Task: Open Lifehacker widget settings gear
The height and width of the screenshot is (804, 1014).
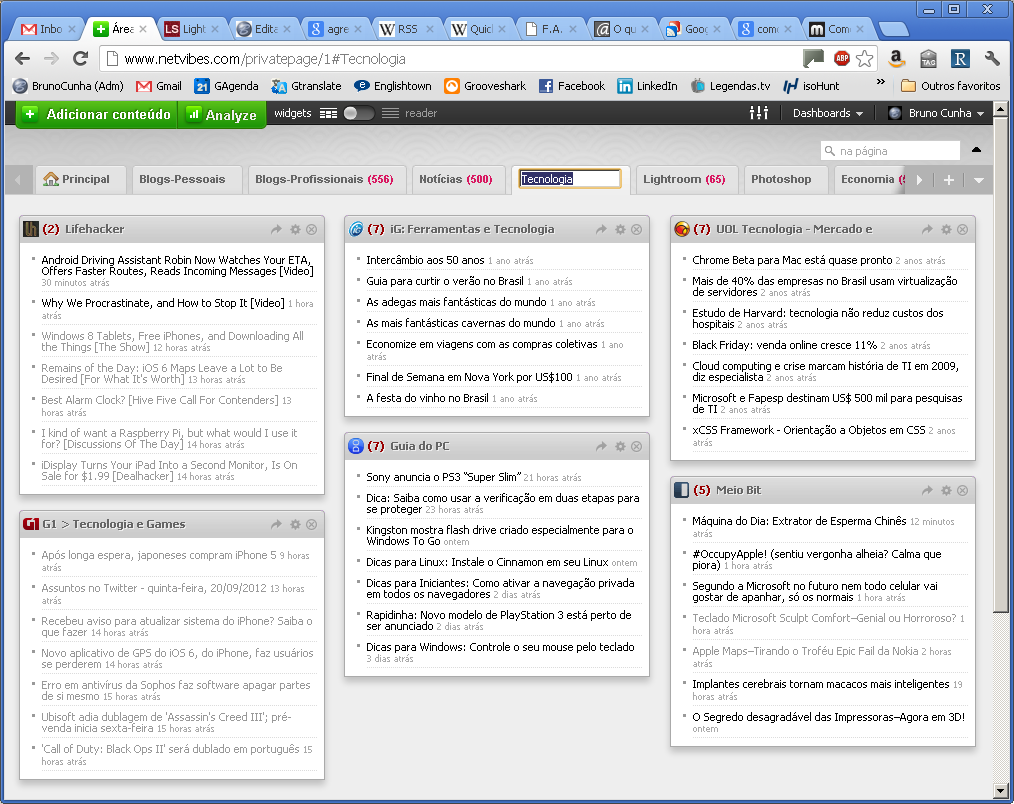Action: click(x=295, y=229)
